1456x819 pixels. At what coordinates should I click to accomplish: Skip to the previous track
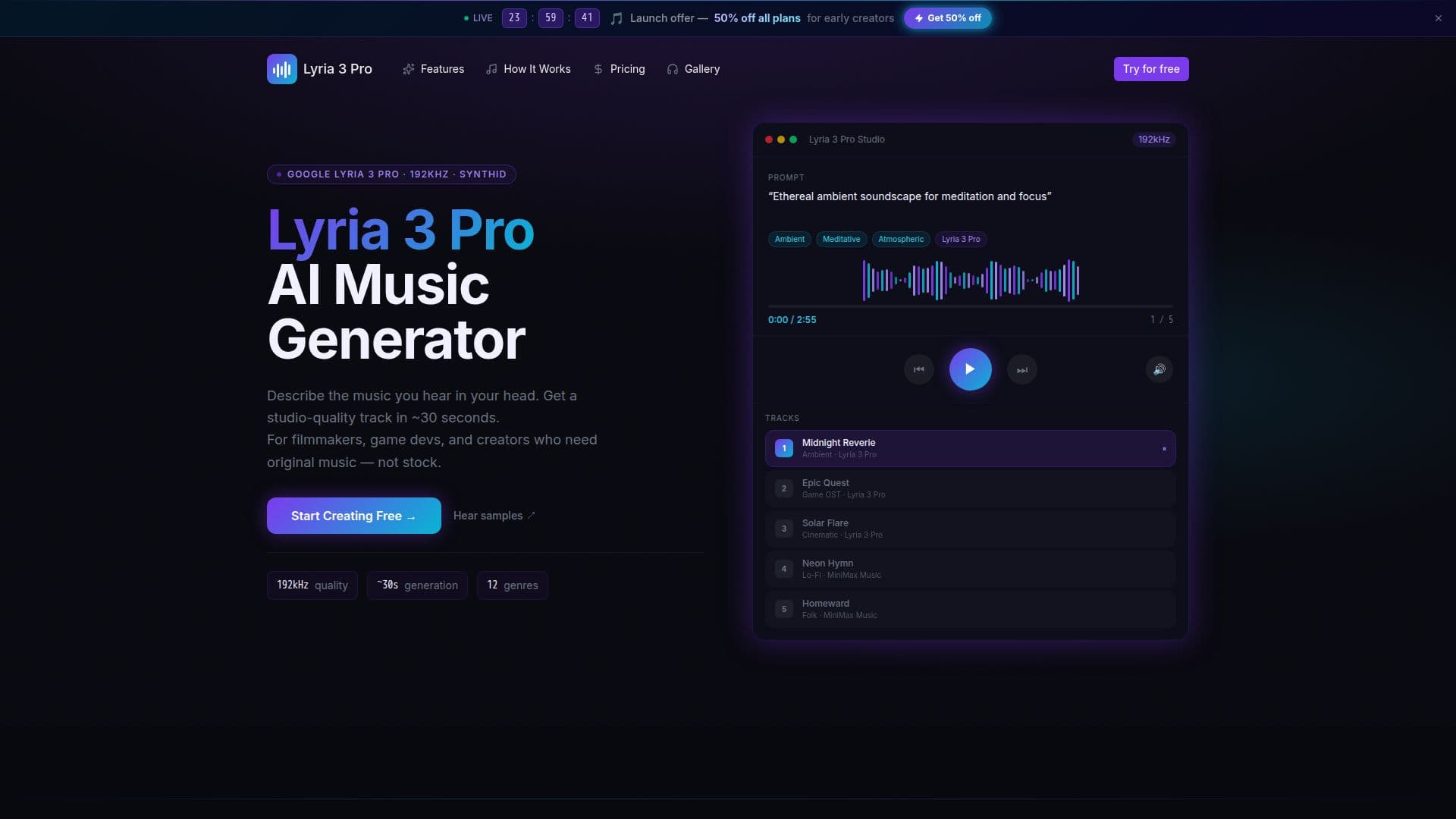click(918, 369)
